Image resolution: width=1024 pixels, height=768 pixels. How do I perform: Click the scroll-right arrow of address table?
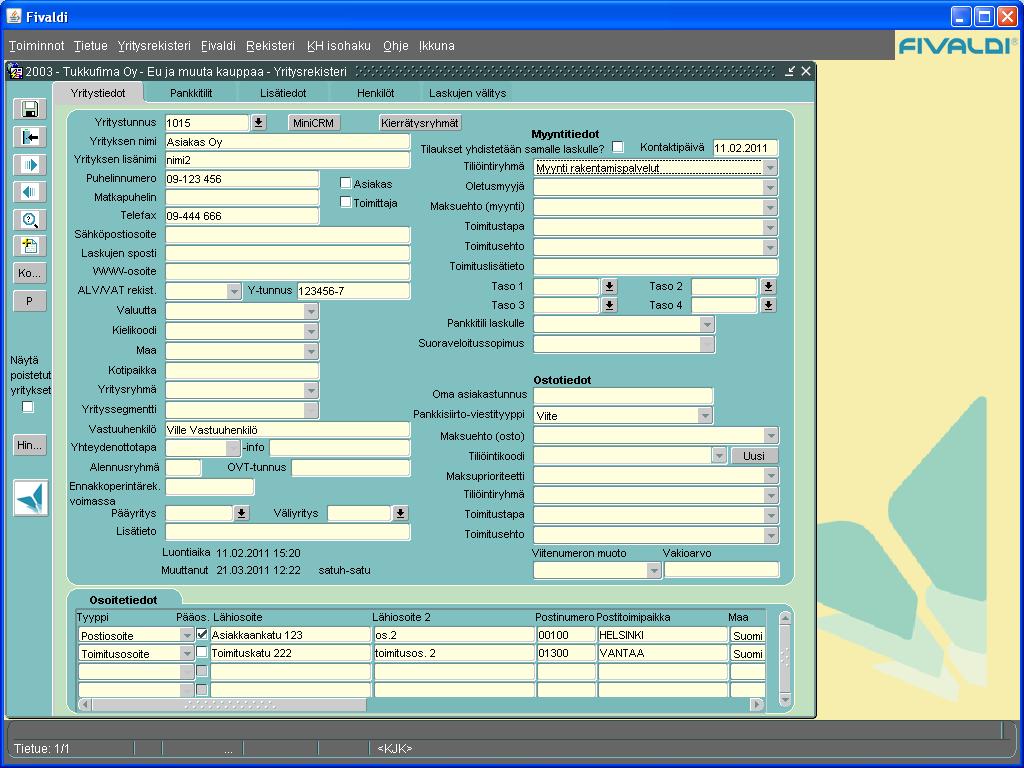tap(758, 704)
